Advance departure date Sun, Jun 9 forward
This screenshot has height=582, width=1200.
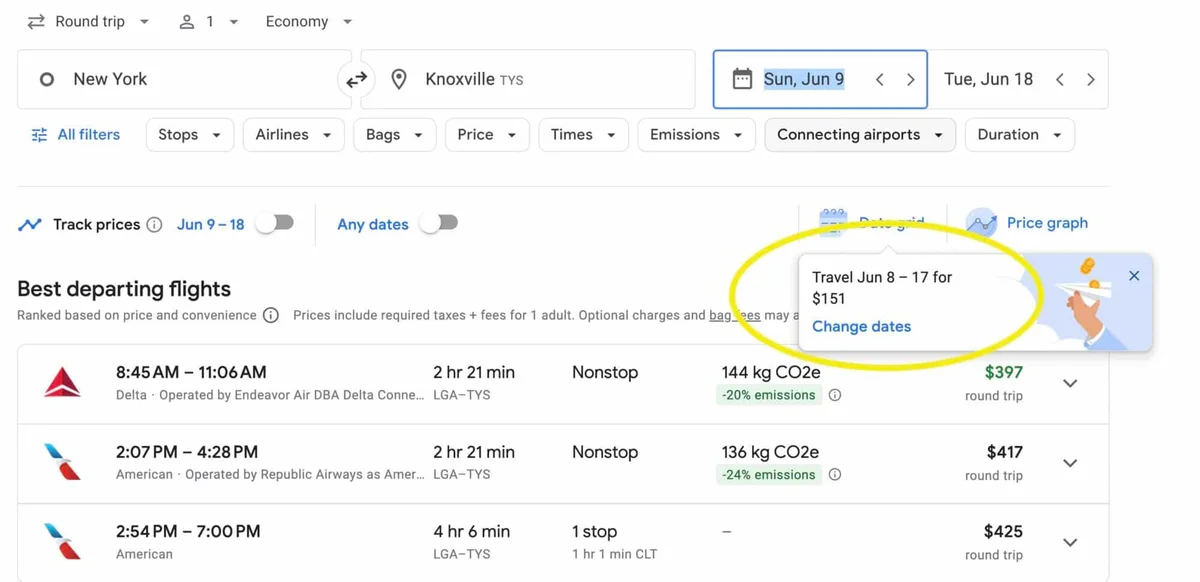(910, 80)
